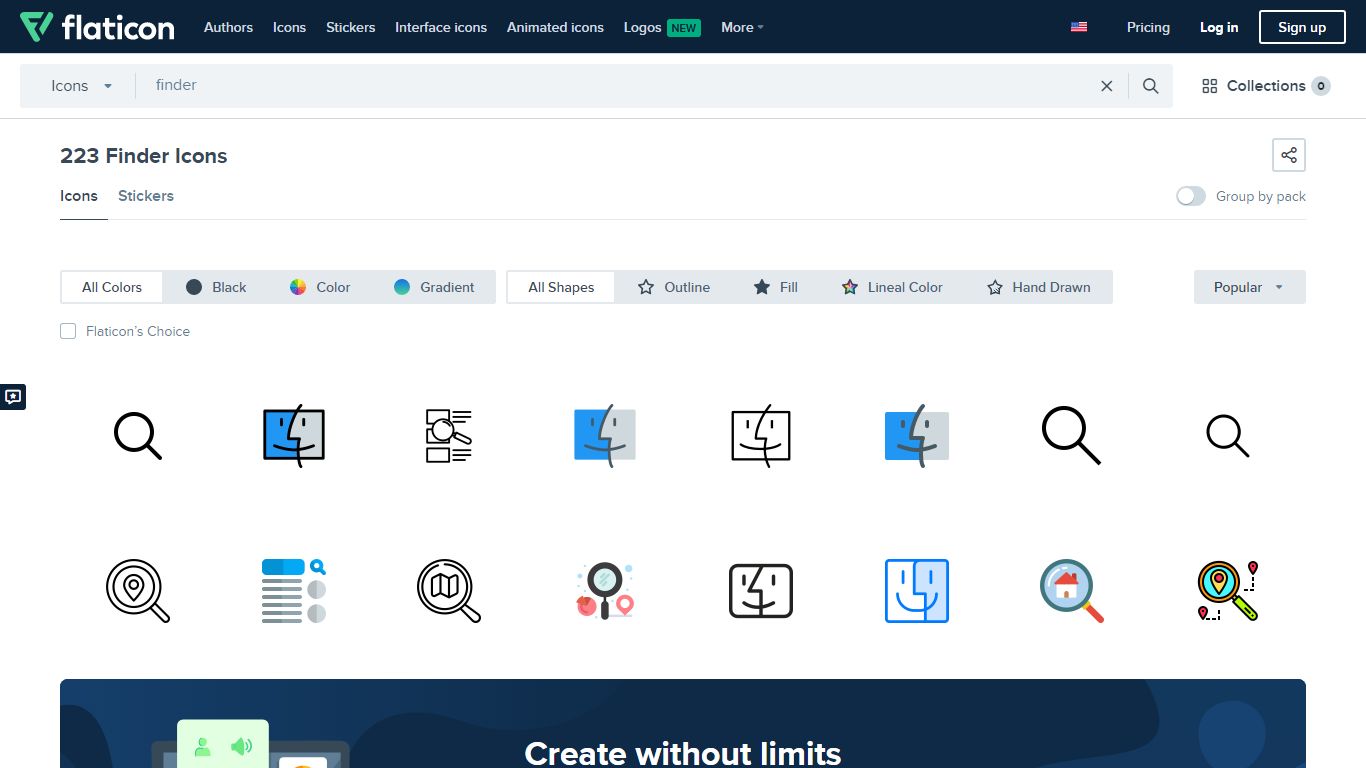Filter by Hand Drawn star shape

1038,287
